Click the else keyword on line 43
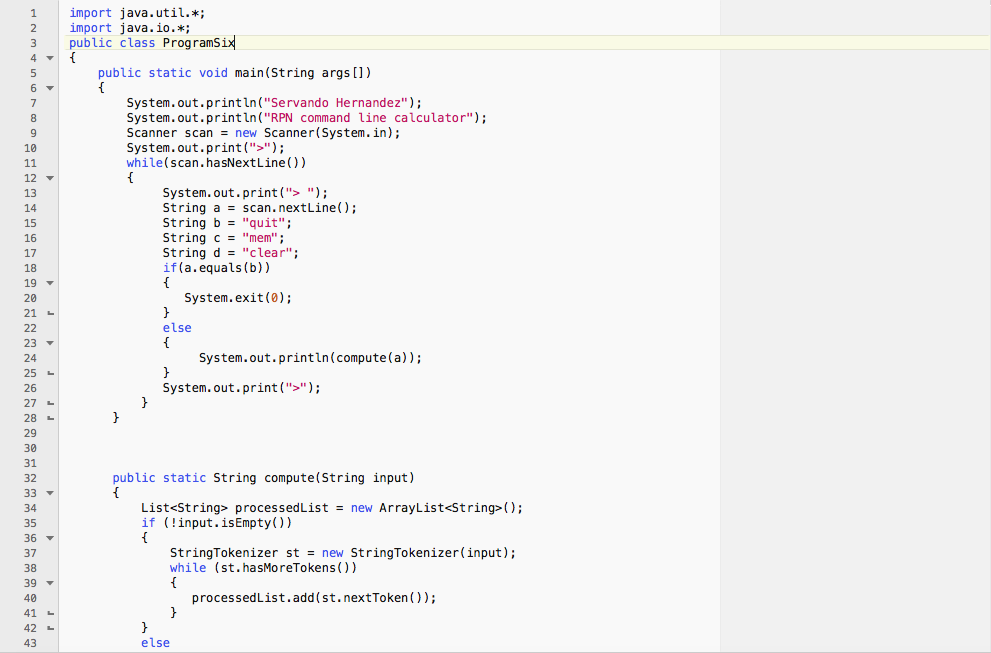Viewport: 991px width, 653px height. [x=154, y=642]
